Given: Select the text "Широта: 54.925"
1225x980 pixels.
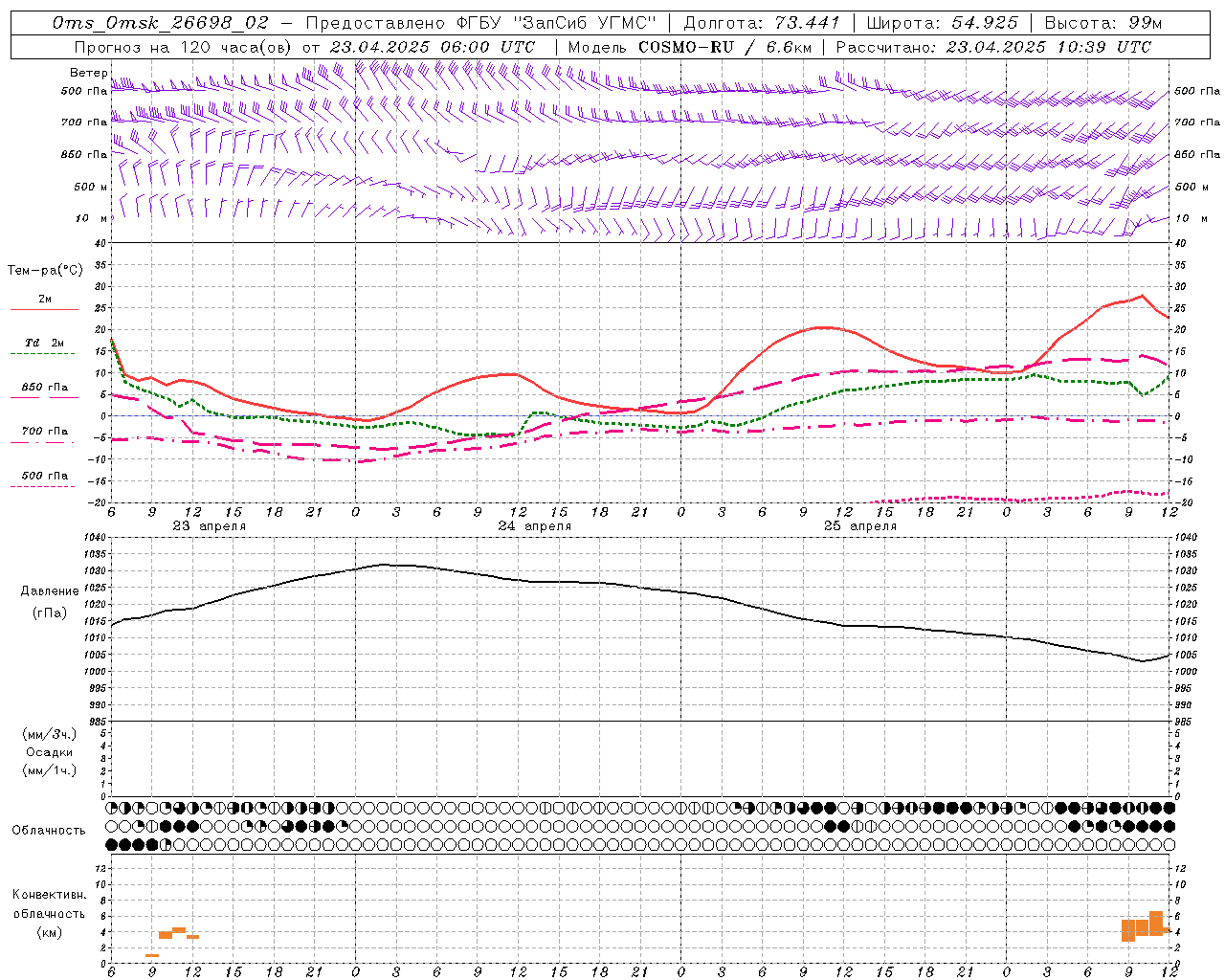Looking at the screenshot, I should coord(941,23).
